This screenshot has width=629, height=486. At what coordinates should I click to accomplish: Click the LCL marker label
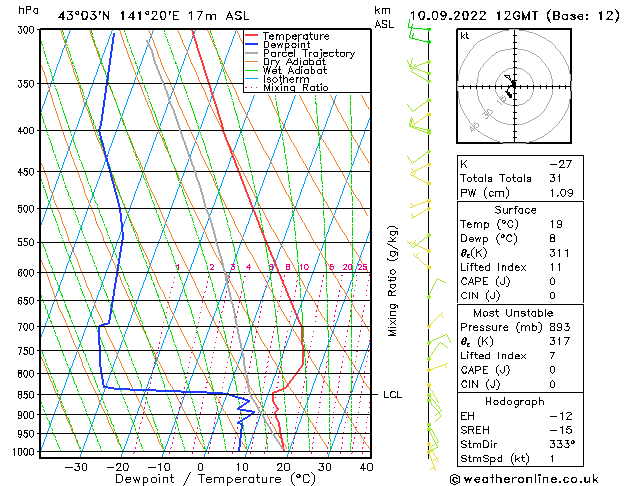tap(392, 395)
